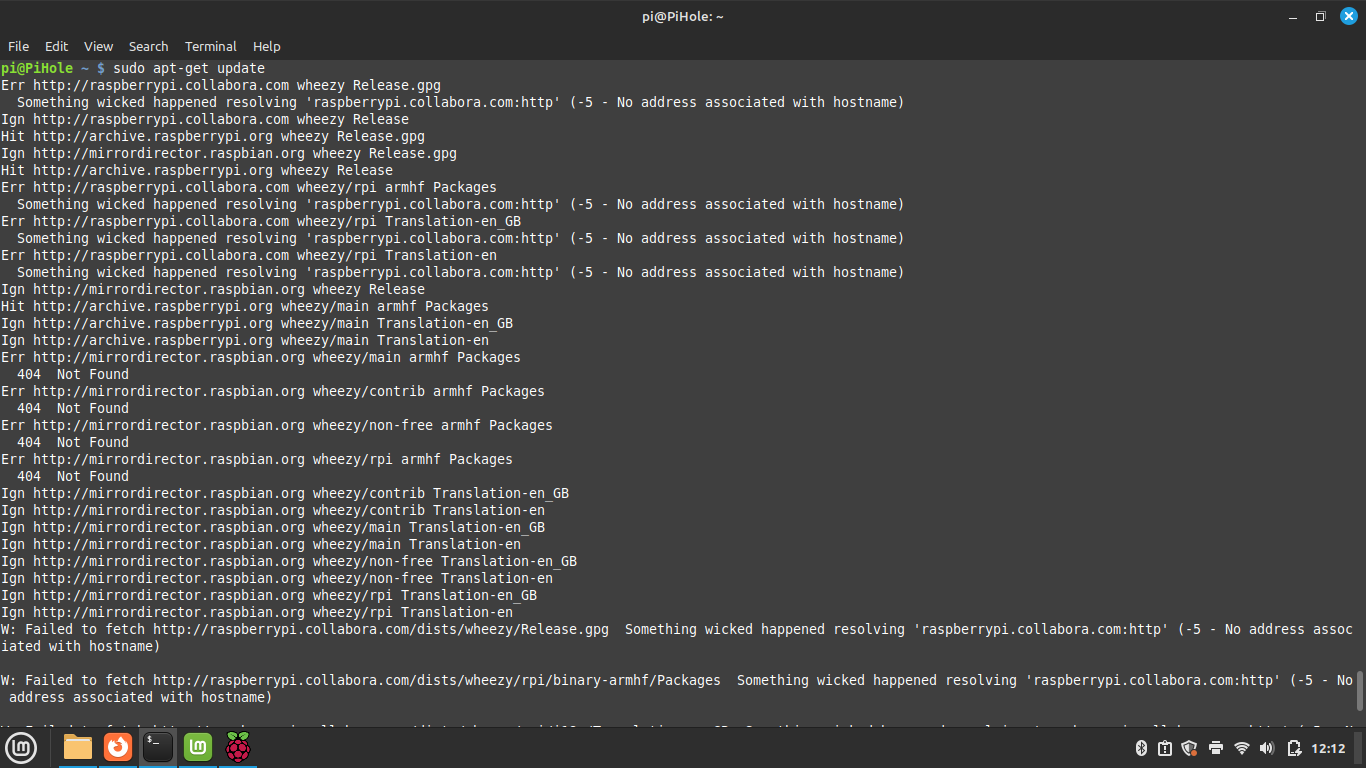
Task: Click the printer tray icon
Action: [1216, 748]
